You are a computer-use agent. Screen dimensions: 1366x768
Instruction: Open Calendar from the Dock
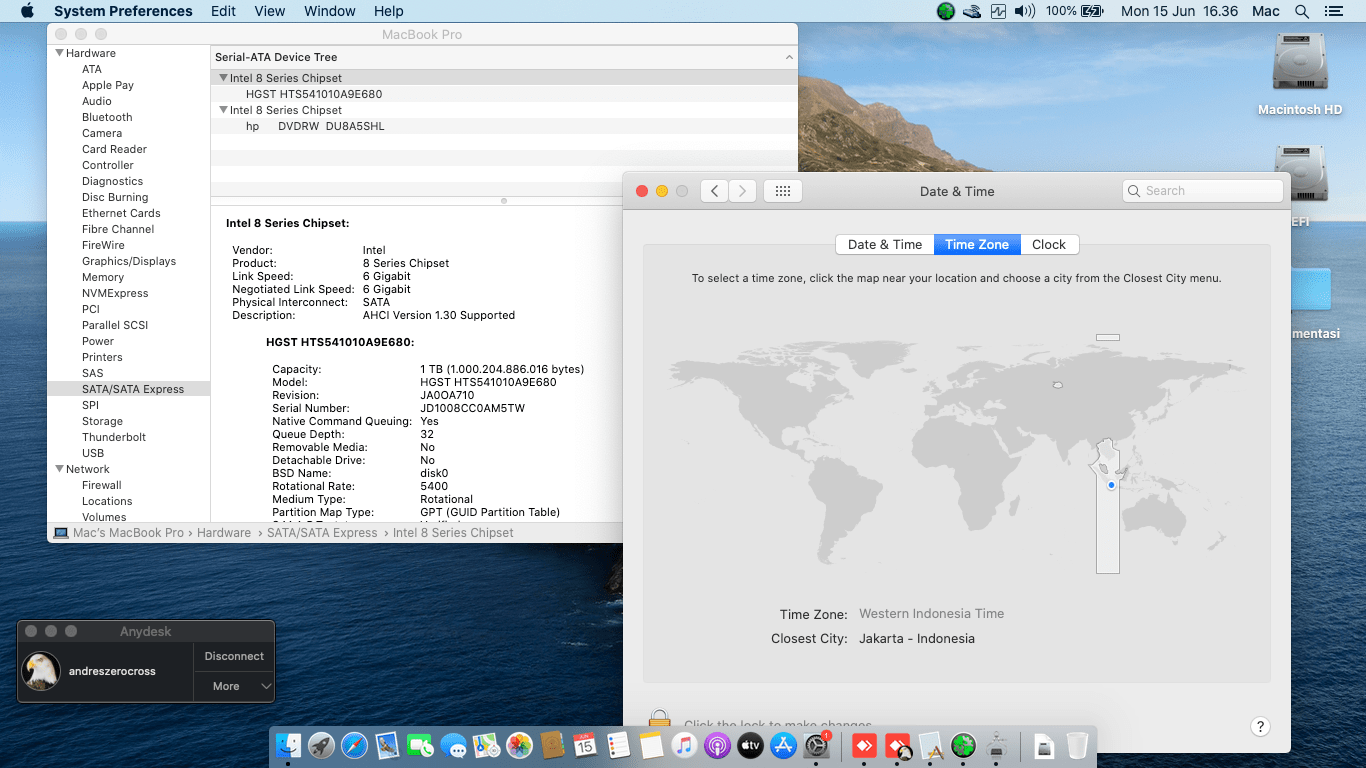(x=585, y=745)
